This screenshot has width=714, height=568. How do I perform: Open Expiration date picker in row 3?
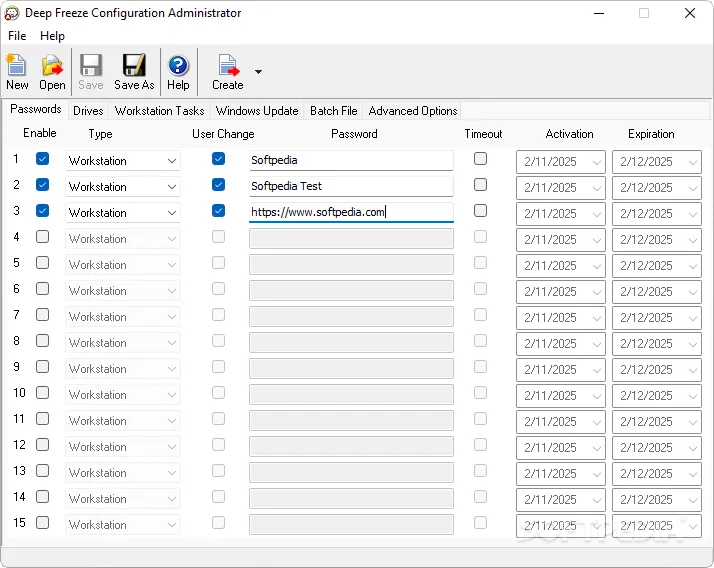tap(657, 214)
